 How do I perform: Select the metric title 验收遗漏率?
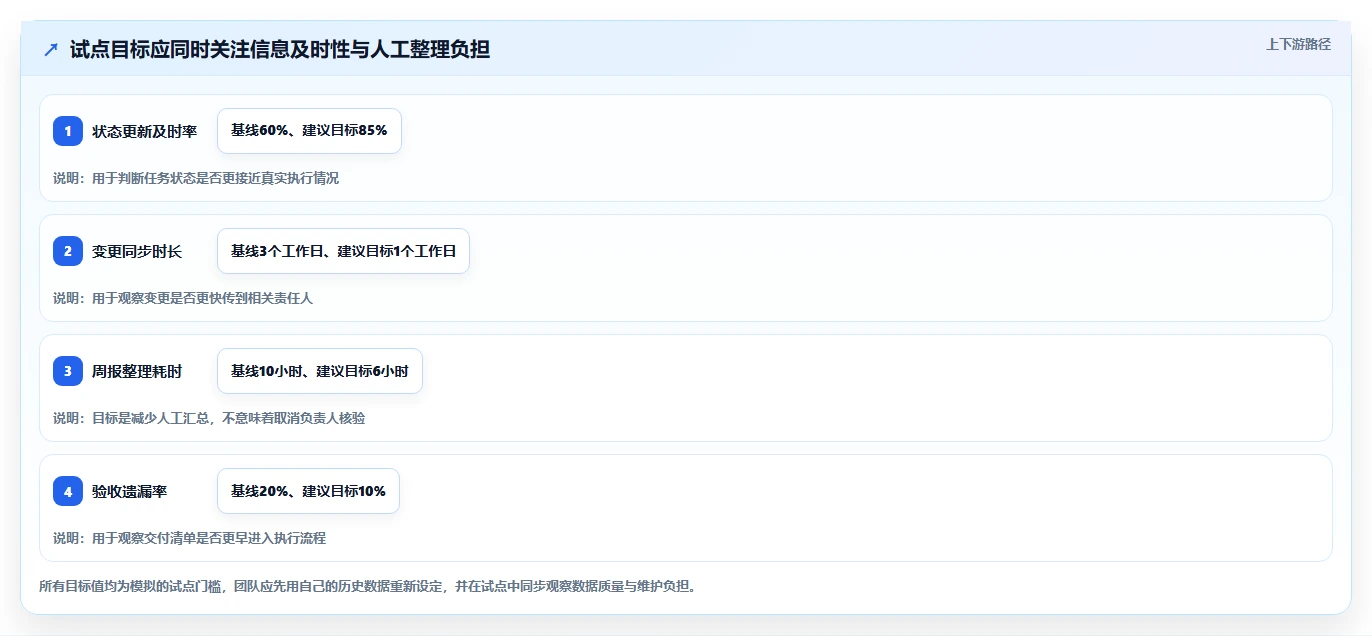point(129,491)
